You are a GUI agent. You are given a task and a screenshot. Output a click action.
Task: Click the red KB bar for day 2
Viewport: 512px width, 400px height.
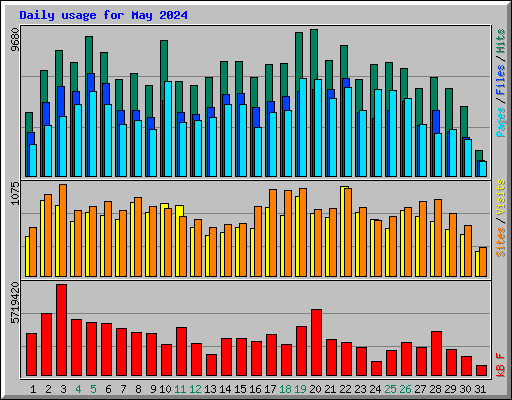pyautogui.click(x=46, y=345)
